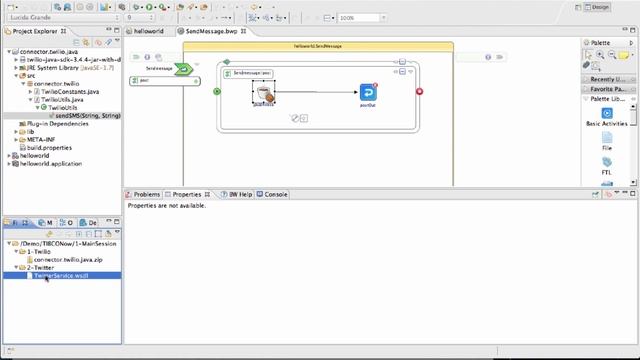The width and height of the screenshot is (640, 360).
Task: Click the helloworld.SendMessage process title bar
Action: pyautogui.click(x=318, y=46)
